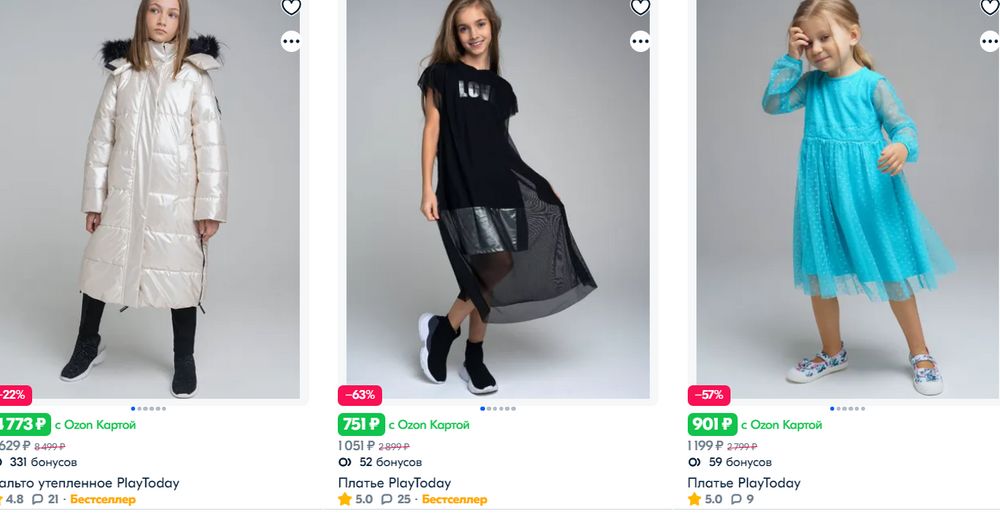The width and height of the screenshot is (1000, 516).
Task: Click the −63% discount badge
Action: [x=360, y=395]
